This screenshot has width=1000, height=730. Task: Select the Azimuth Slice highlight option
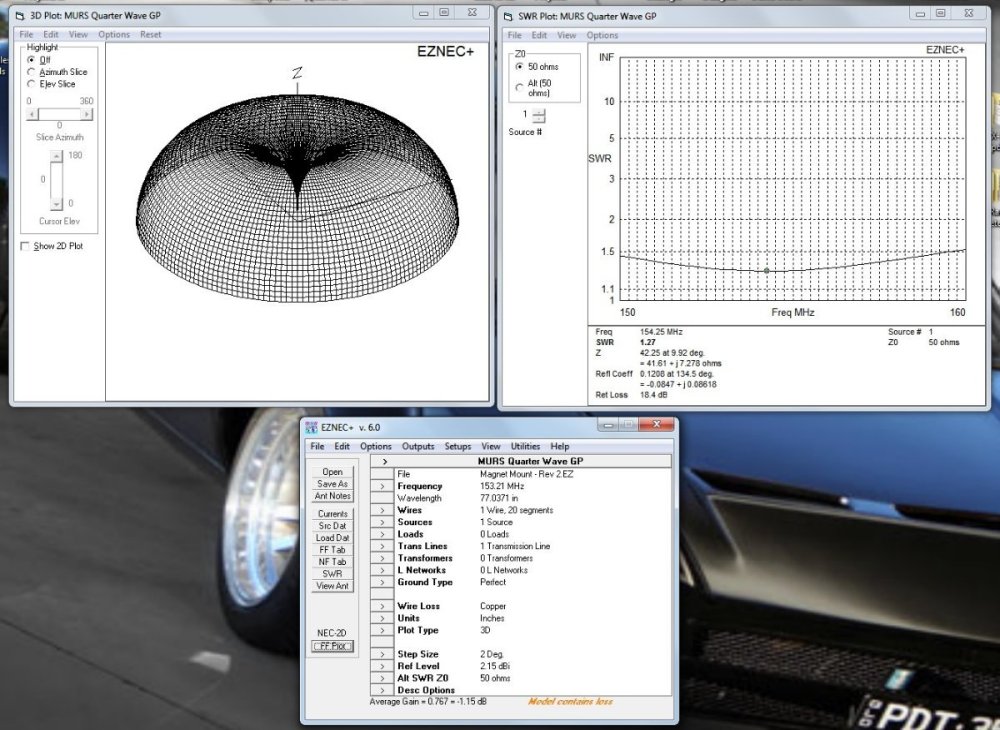coord(32,72)
